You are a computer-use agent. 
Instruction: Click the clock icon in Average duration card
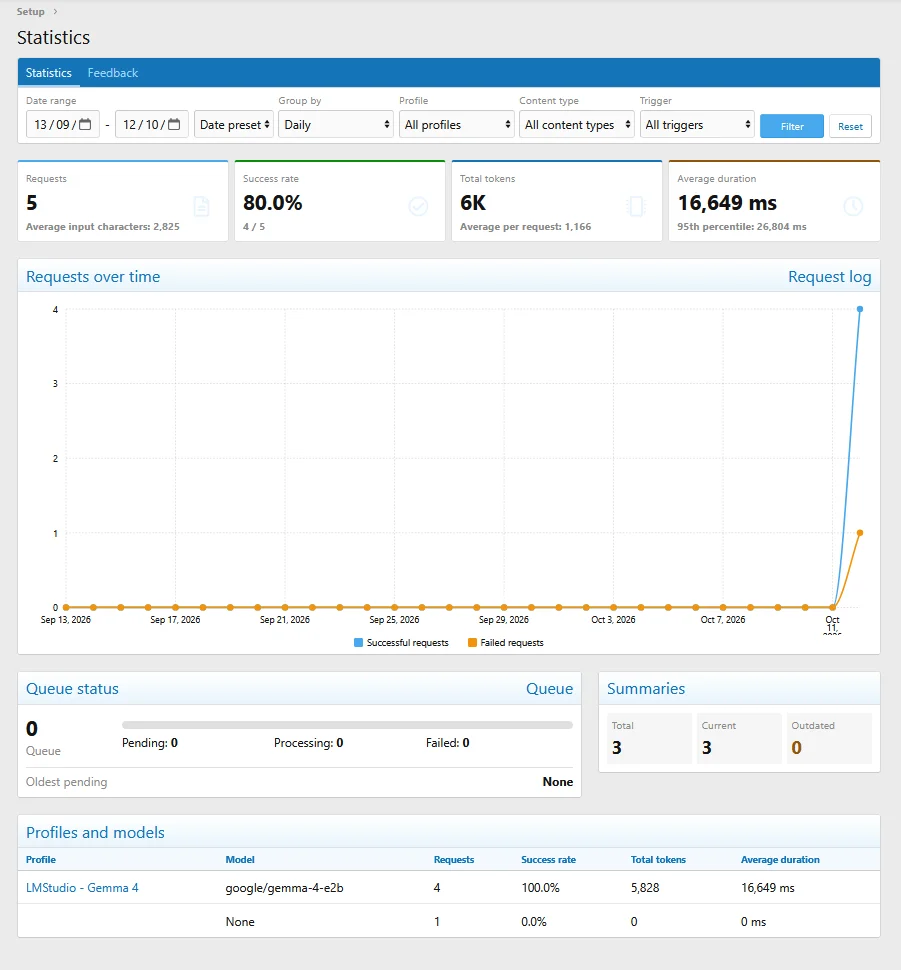[x=853, y=207]
